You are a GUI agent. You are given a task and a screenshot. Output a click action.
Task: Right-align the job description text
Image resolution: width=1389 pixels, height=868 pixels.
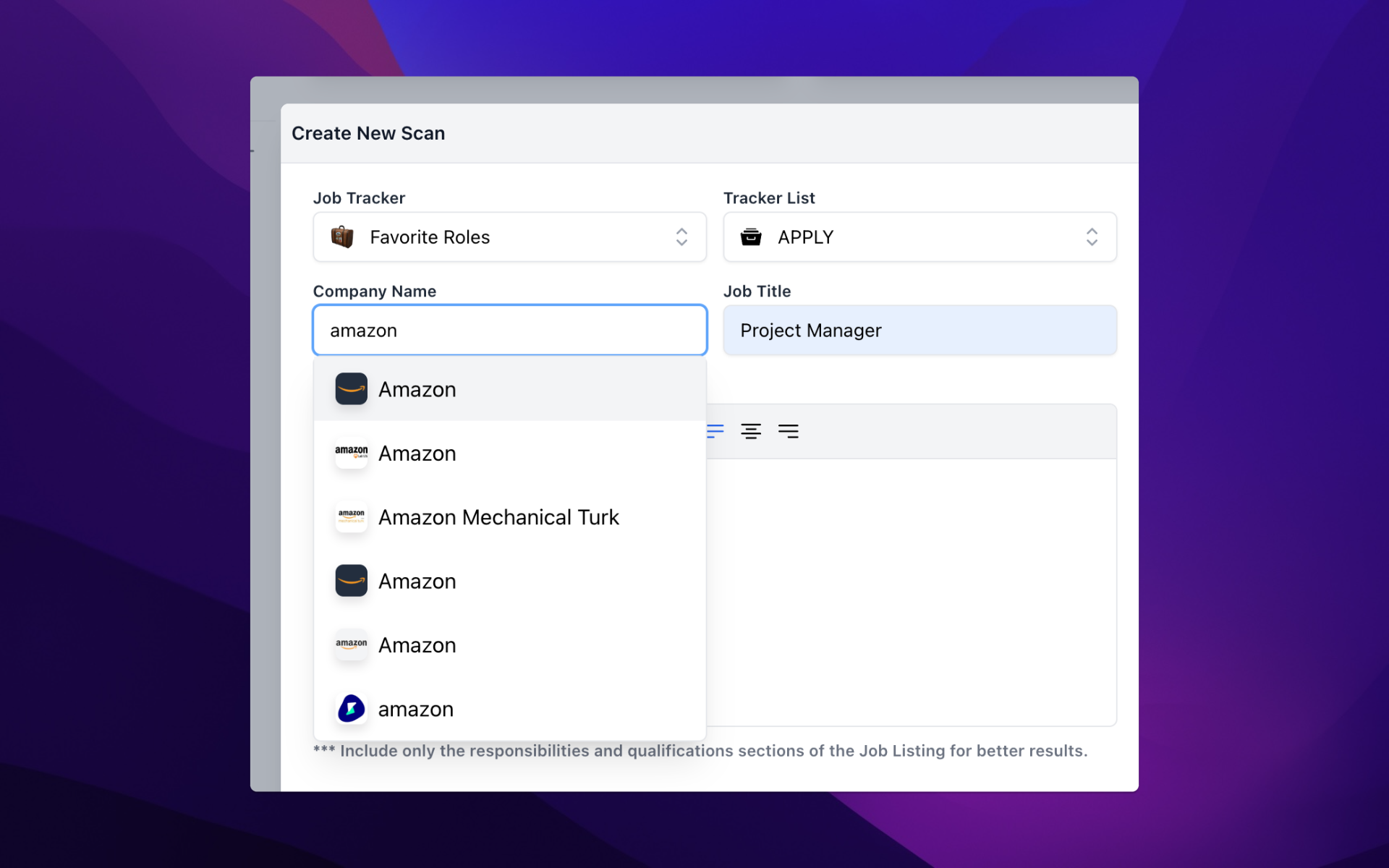pyautogui.click(x=788, y=431)
